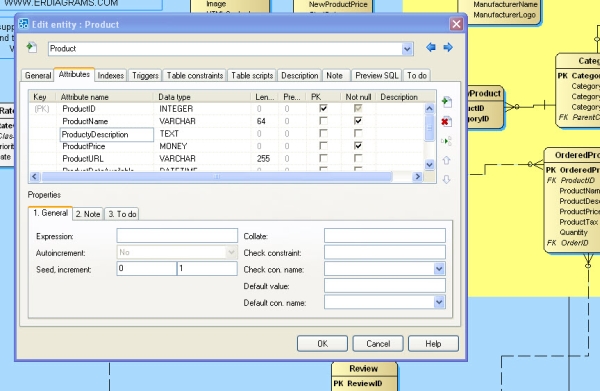Click the OK button
This screenshot has width=600, height=391.
[322, 344]
